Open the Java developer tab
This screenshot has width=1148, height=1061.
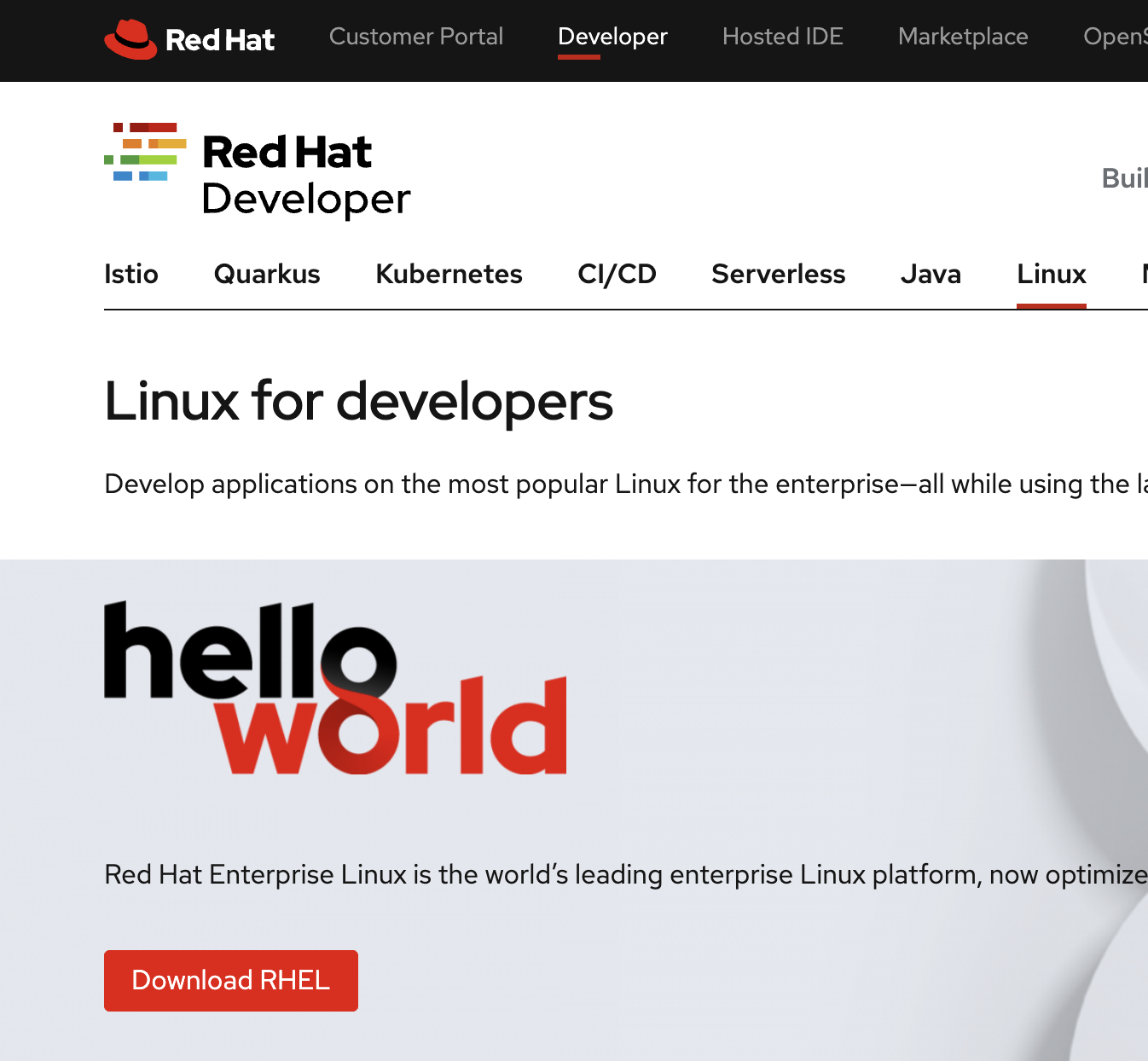(x=931, y=275)
